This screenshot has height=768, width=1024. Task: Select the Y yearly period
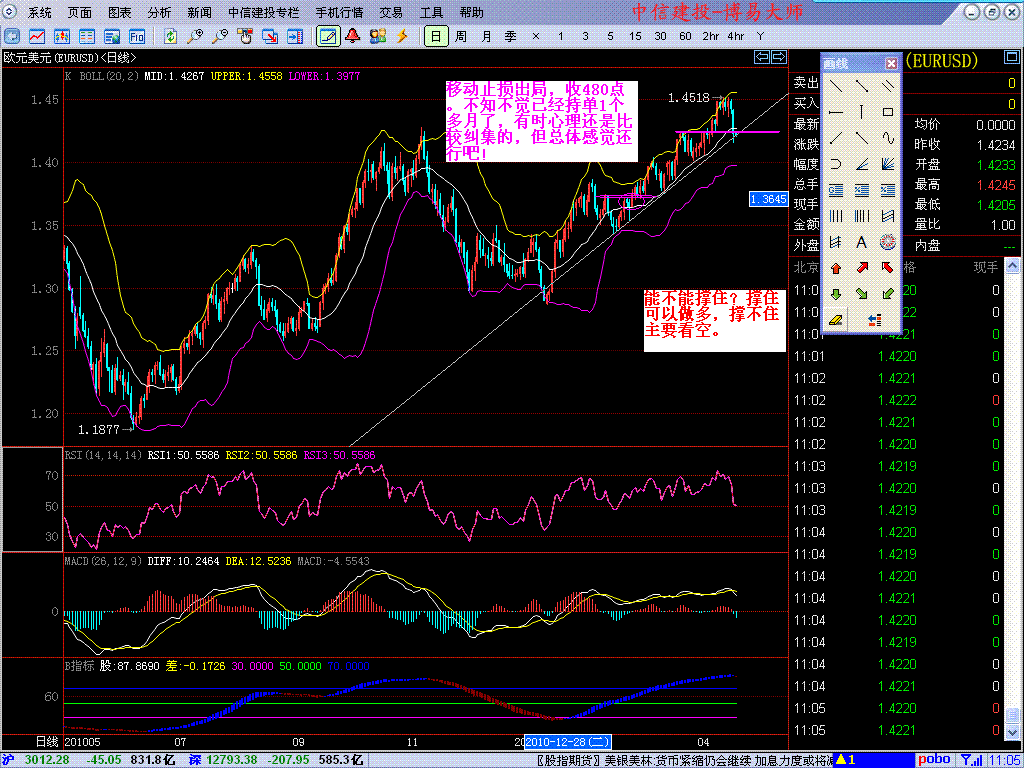(760, 36)
